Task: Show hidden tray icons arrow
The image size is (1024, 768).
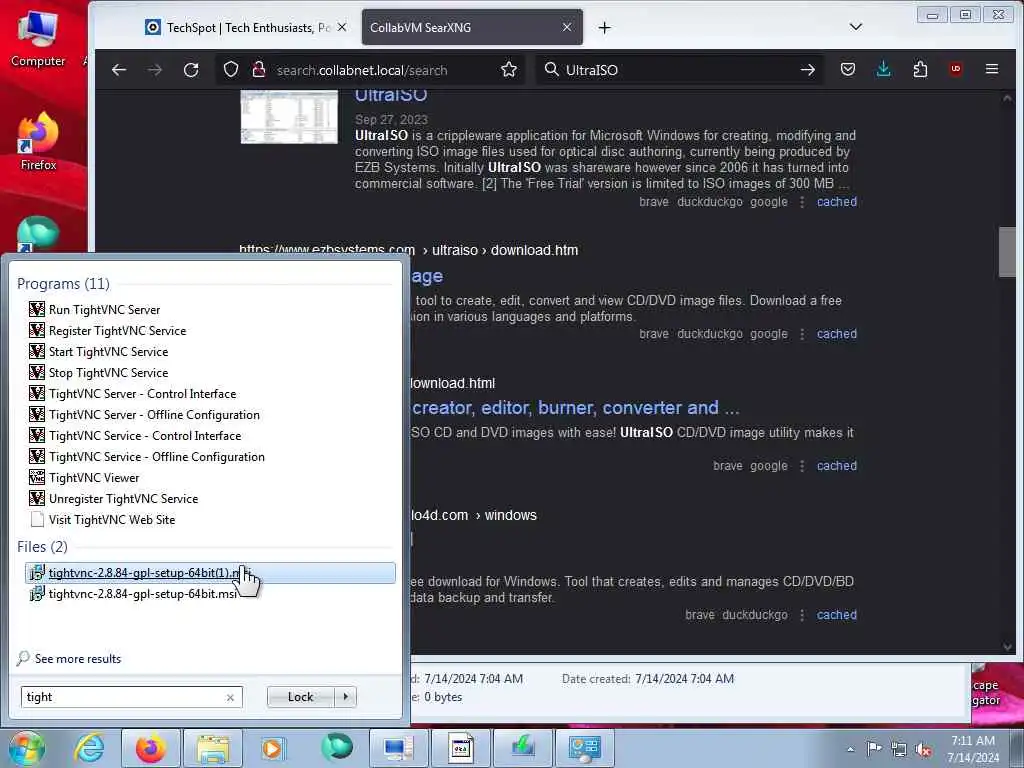Action: pyautogui.click(x=850, y=749)
